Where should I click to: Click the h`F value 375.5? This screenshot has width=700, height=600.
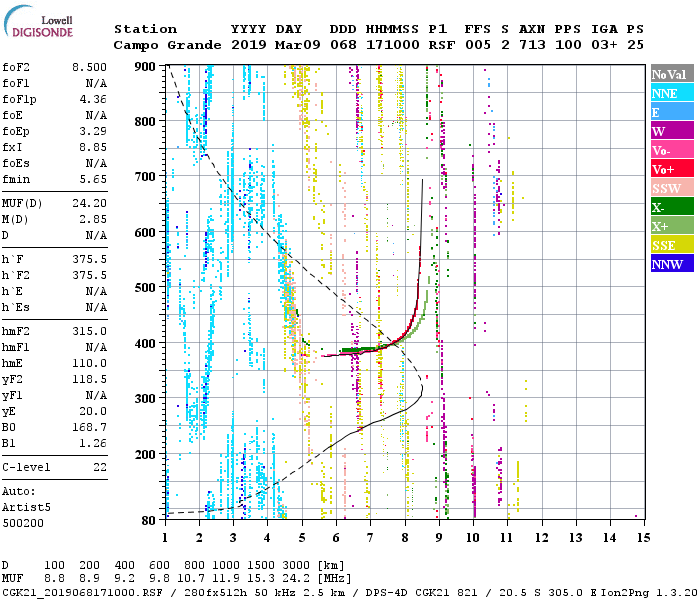[89, 259]
